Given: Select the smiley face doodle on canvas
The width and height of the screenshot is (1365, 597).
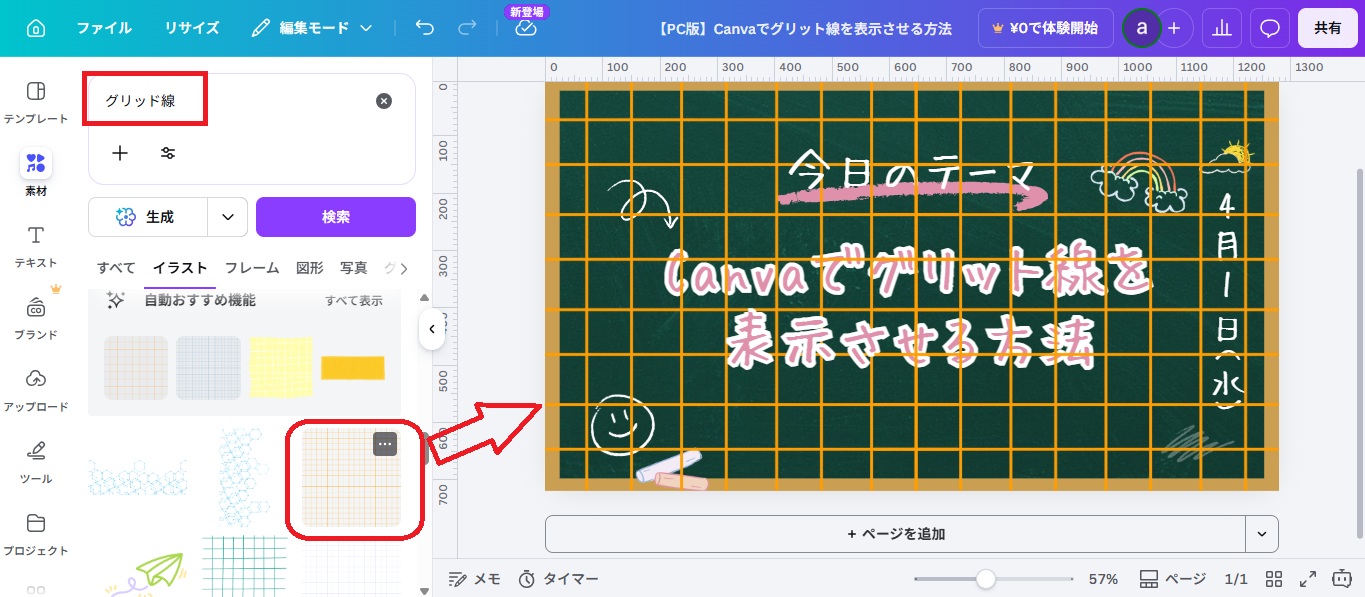Looking at the screenshot, I should tap(622, 423).
